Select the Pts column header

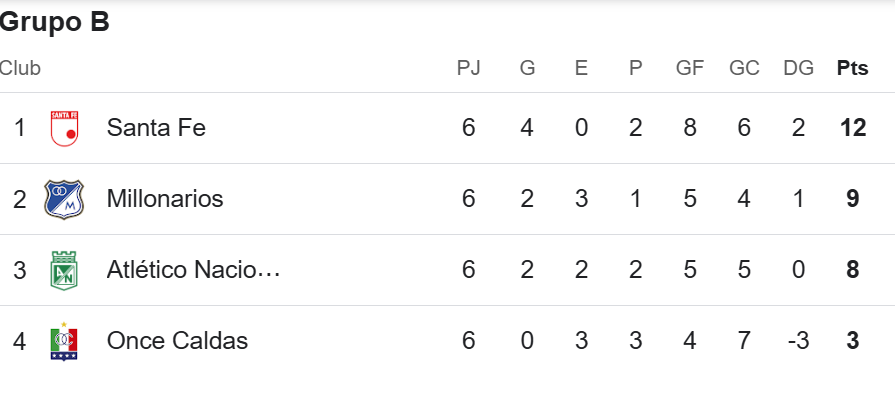[x=853, y=68]
